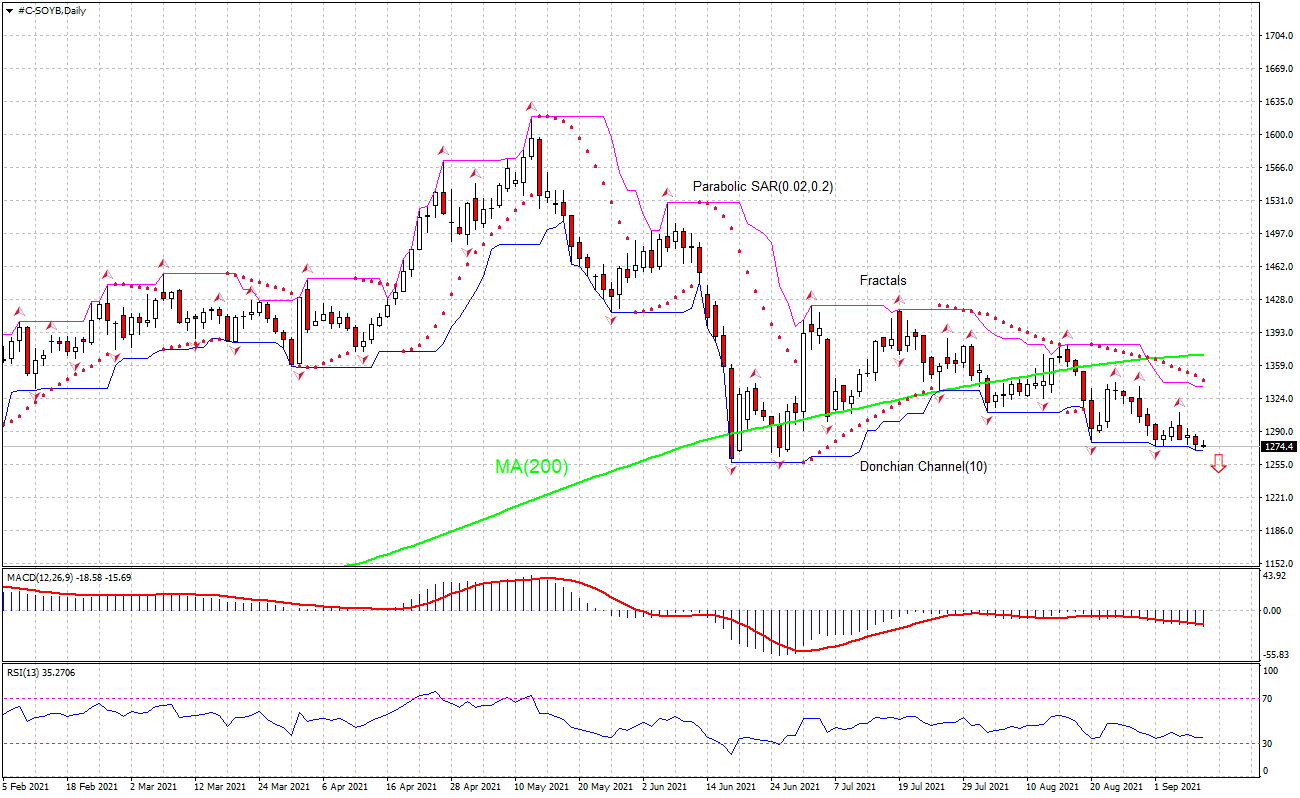Click the MACD 43.92 scale label

coord(1276,575)
